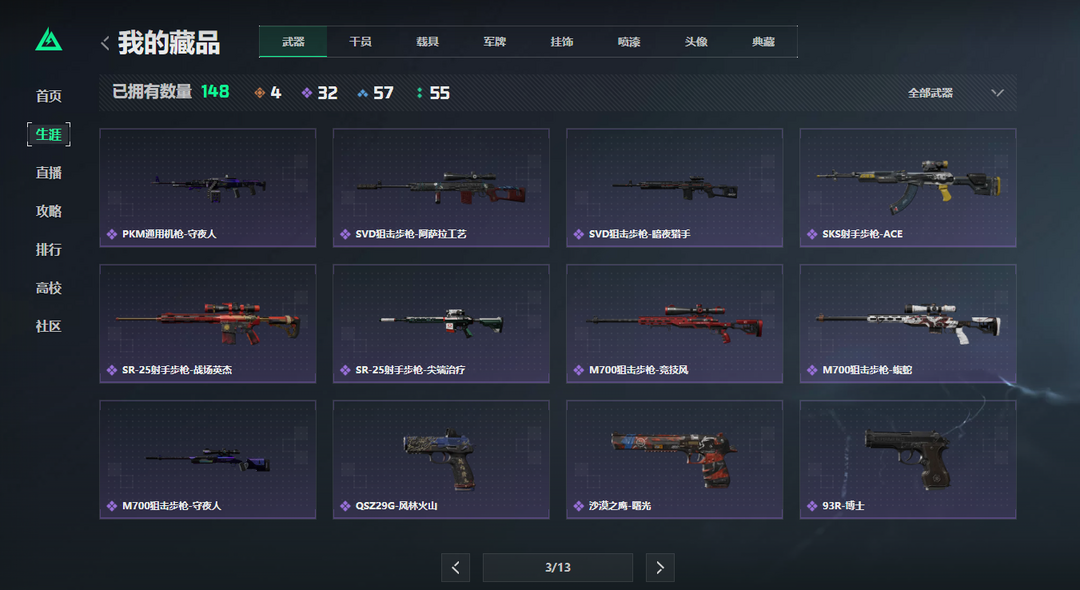Open the 典藏 tab
Image resolution: width=1080 pixels, height=590 pixels.
click(763, 41)
